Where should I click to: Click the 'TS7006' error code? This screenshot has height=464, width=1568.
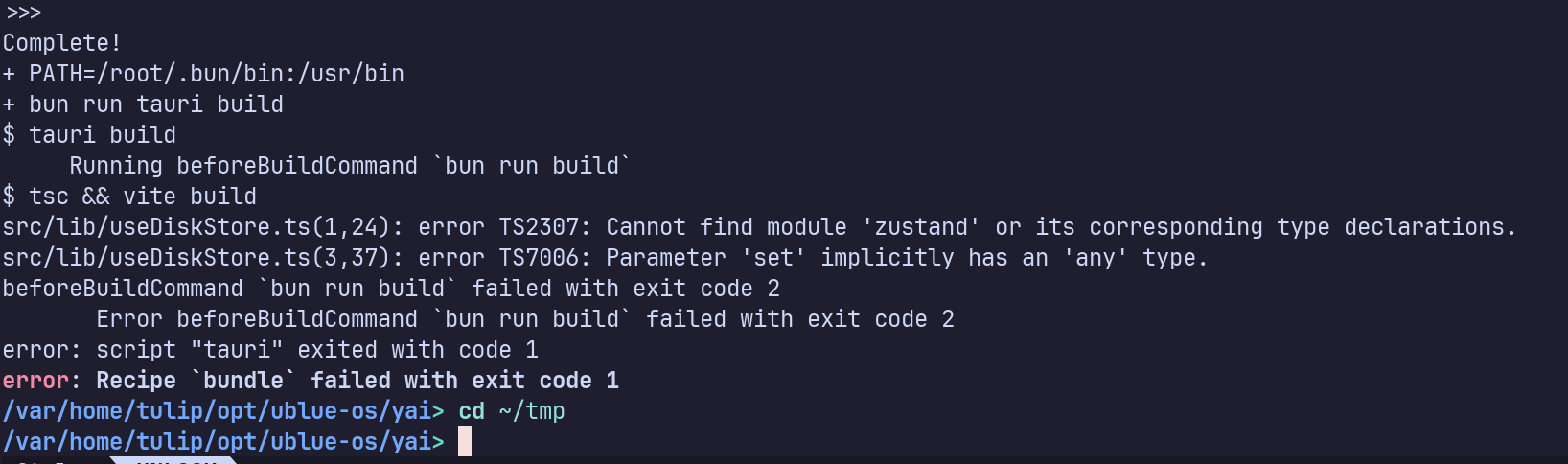(x=539, y=258)
